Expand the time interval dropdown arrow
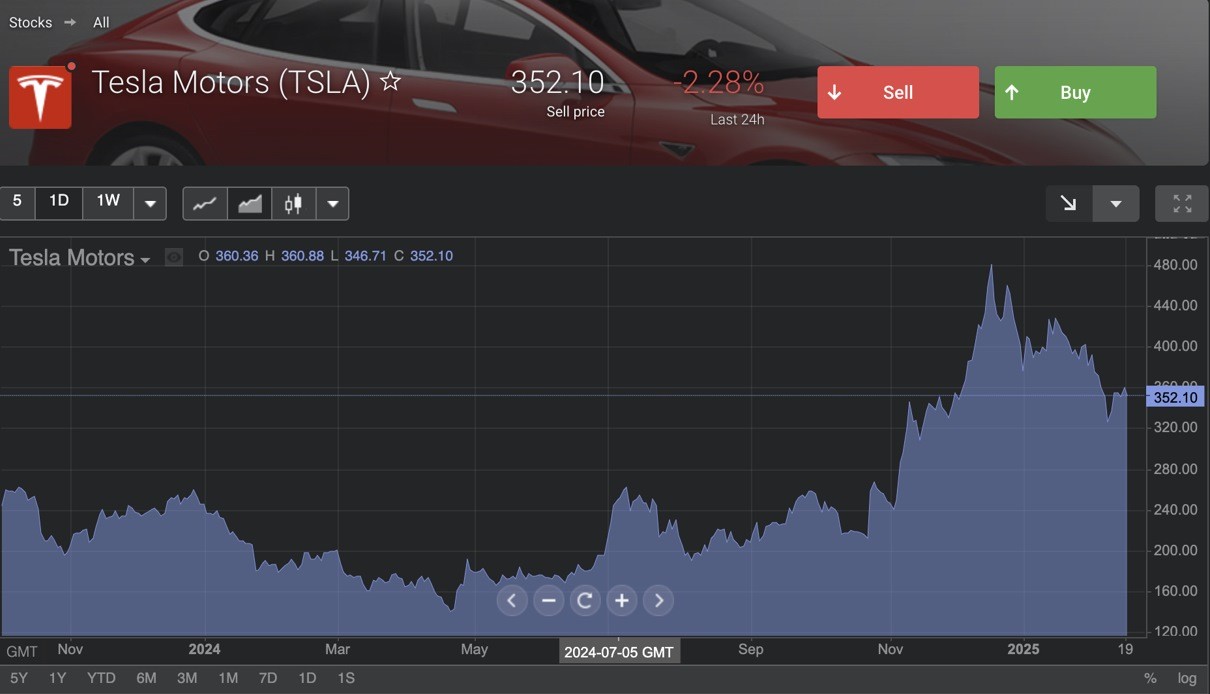The image size is (1210, 694). click(x=150, y=203)
